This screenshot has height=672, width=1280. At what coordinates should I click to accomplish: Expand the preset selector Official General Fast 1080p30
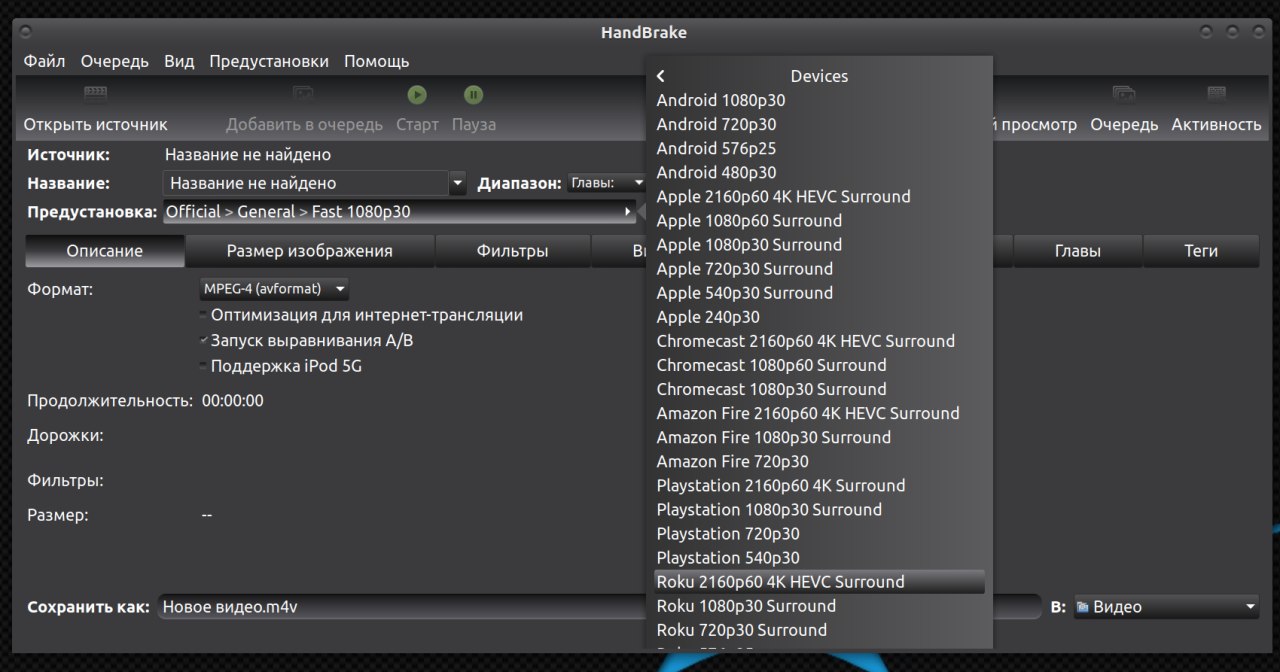point(399,212)
